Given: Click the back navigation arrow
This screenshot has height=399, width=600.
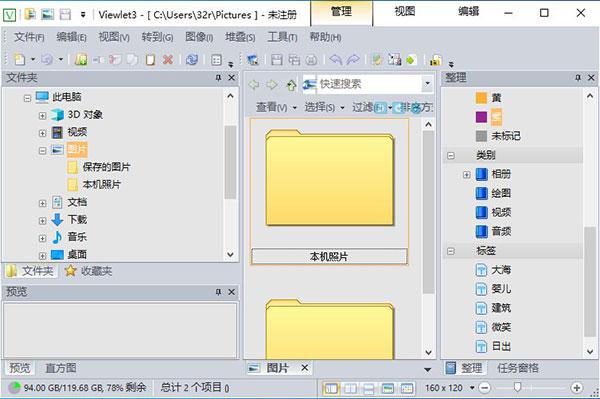Looking at the screenshot, I should pyautogui.click(x=254, y=85).
